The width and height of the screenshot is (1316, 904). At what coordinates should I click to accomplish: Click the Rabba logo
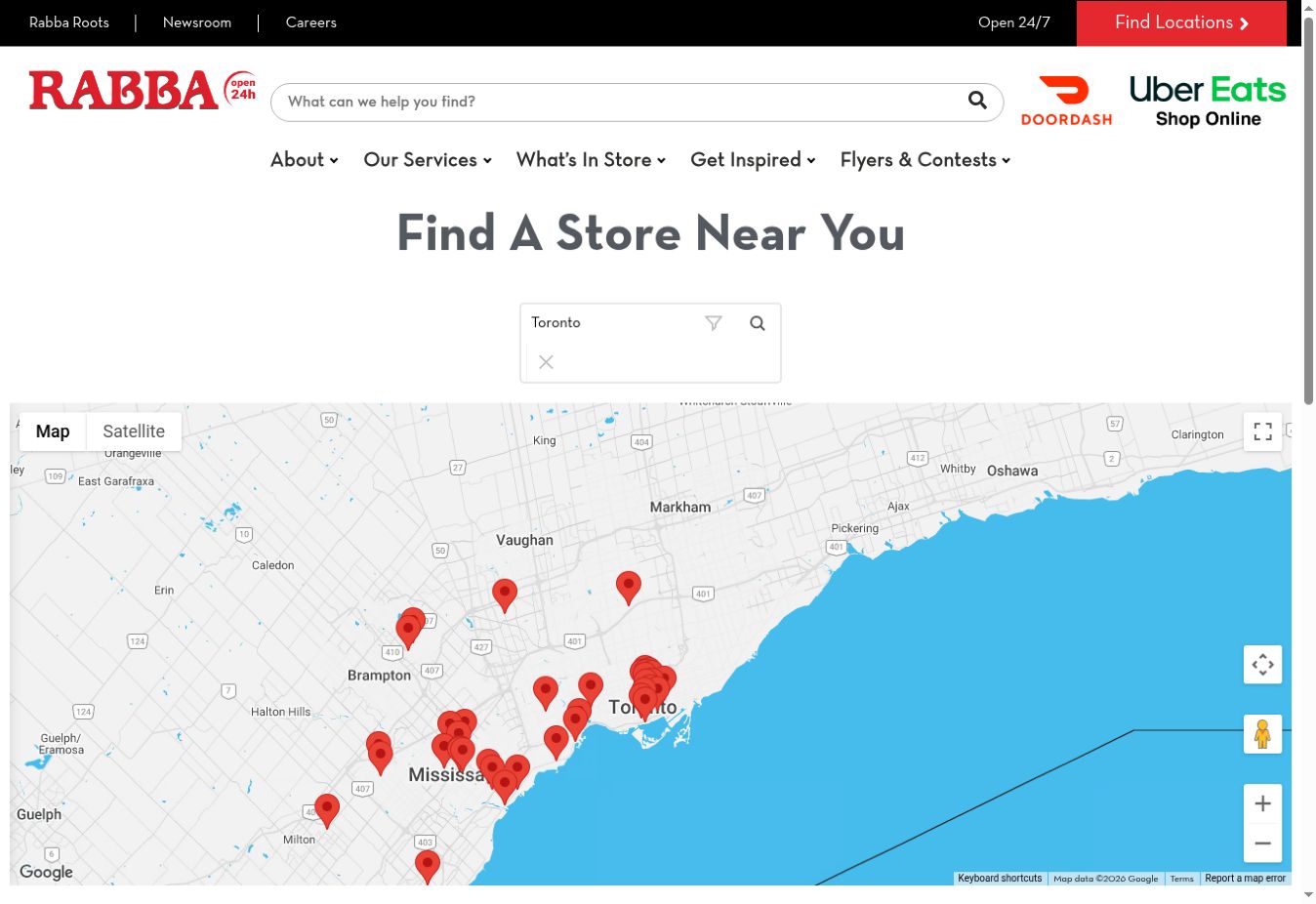pyautogui.click(x=143, y=90)
